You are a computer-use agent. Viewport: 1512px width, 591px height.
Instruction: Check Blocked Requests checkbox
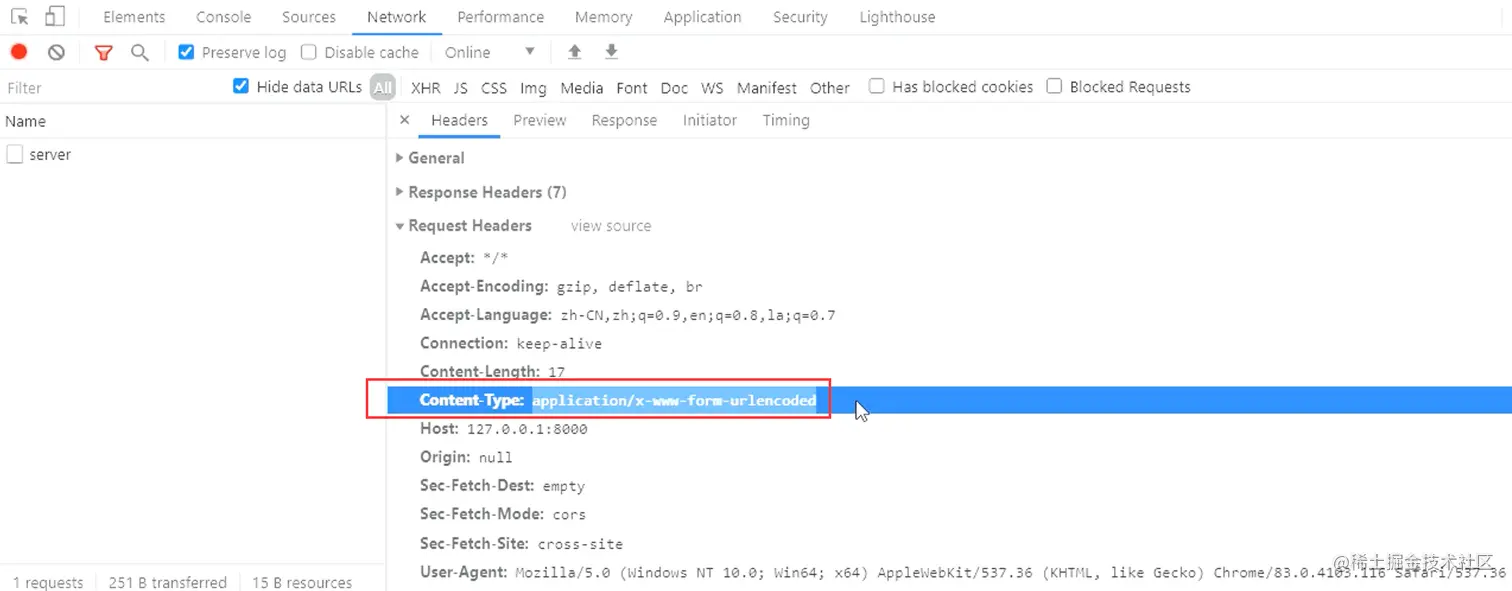1054,86
